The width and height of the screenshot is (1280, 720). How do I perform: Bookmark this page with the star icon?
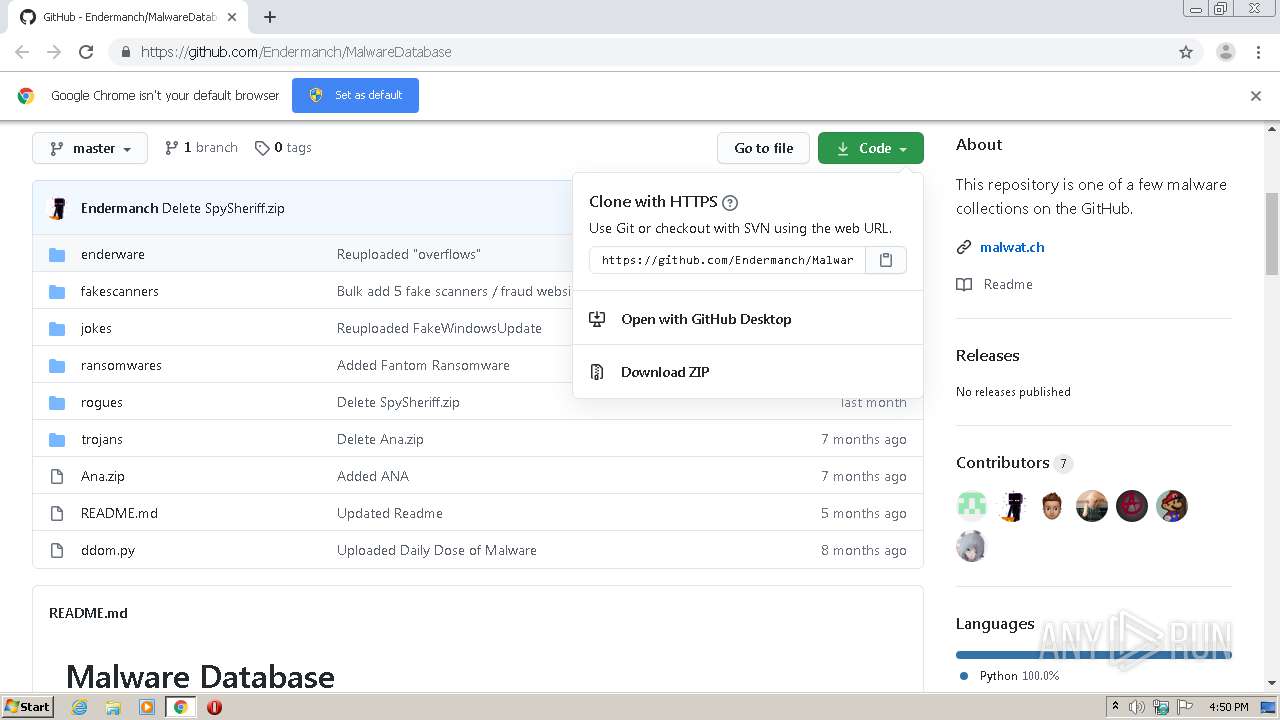pos(1186,52)
